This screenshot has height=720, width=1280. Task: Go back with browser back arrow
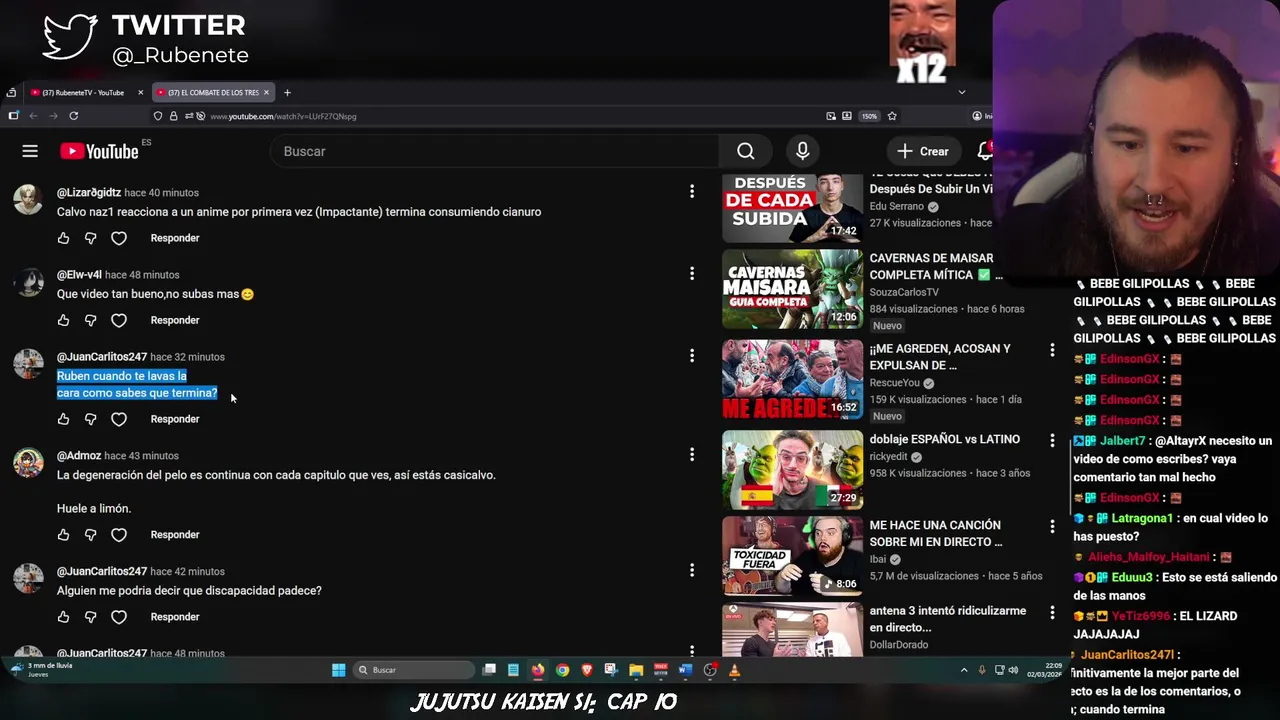33,116
